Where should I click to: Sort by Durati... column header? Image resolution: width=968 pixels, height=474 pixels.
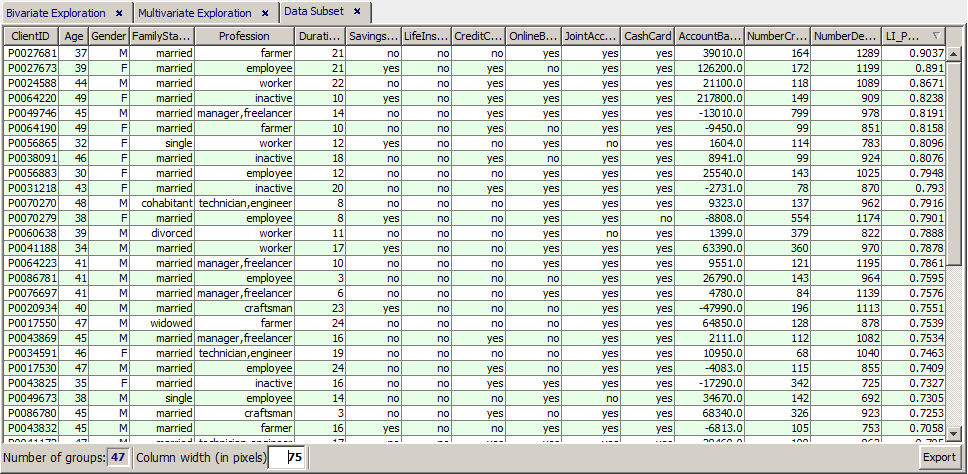(320, 36)
